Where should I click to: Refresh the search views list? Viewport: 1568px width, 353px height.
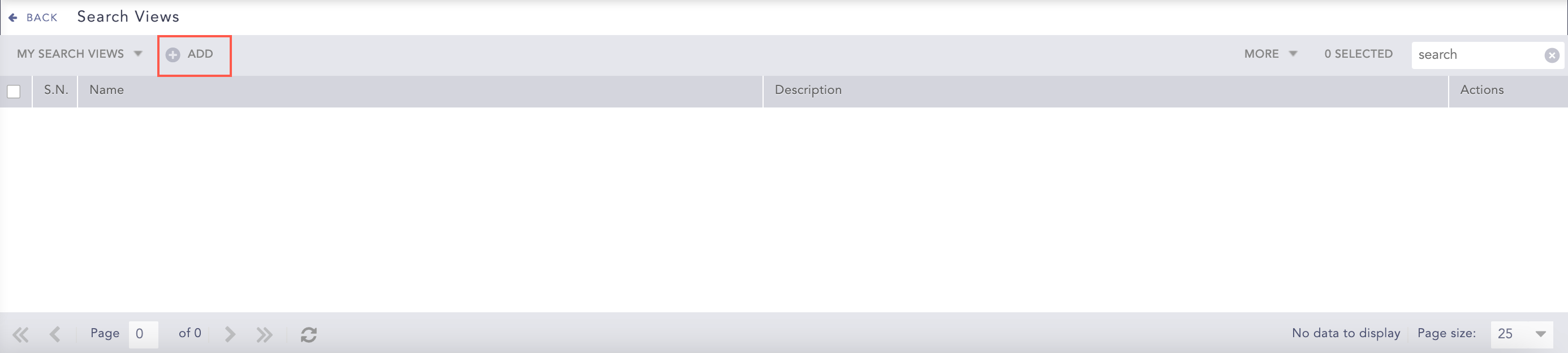tap(309, 334)
